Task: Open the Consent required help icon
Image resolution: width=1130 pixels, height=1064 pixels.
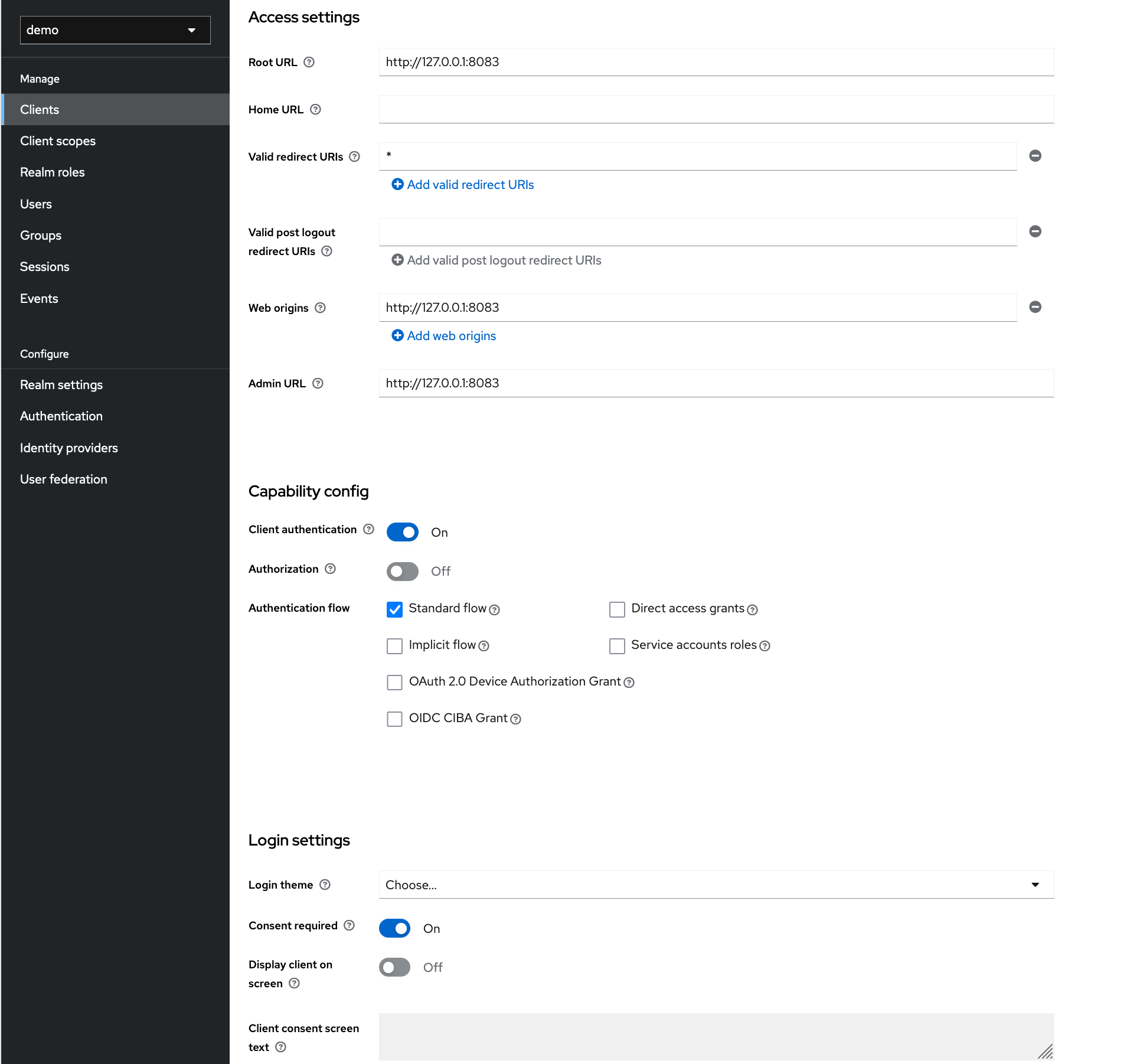Action: [x=349, y=925]
